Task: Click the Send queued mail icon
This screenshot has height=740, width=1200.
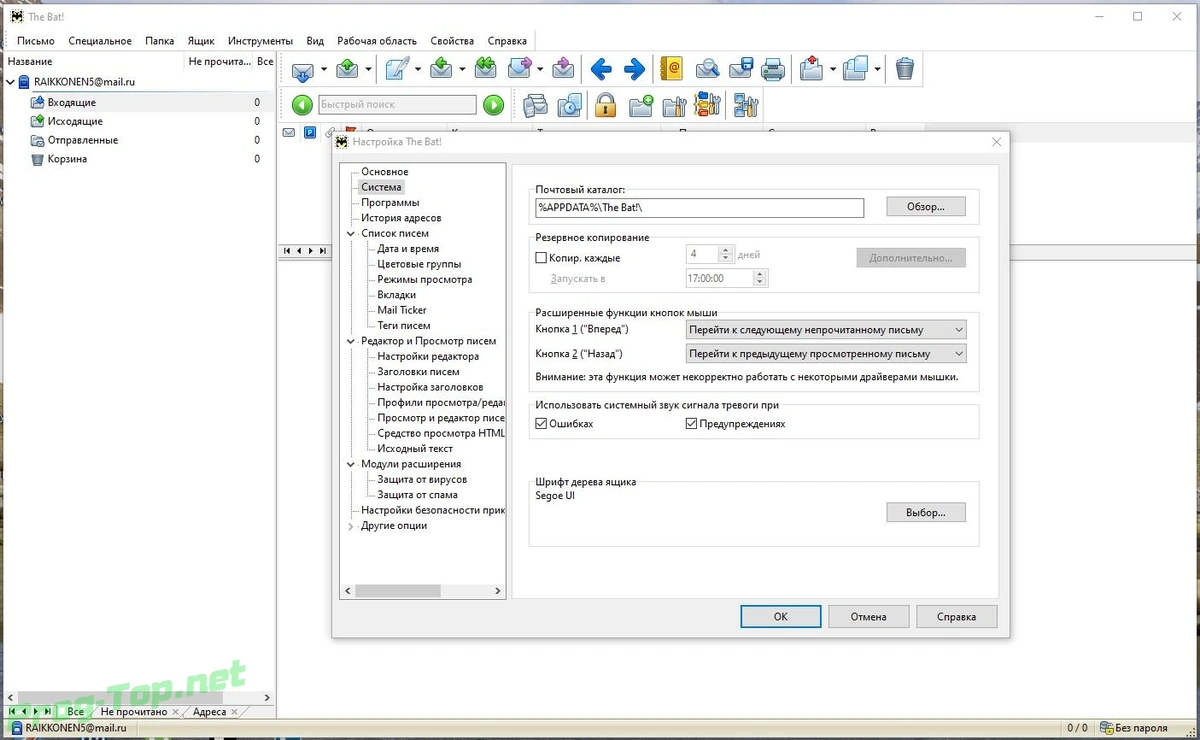Action: tap(347, 69)
